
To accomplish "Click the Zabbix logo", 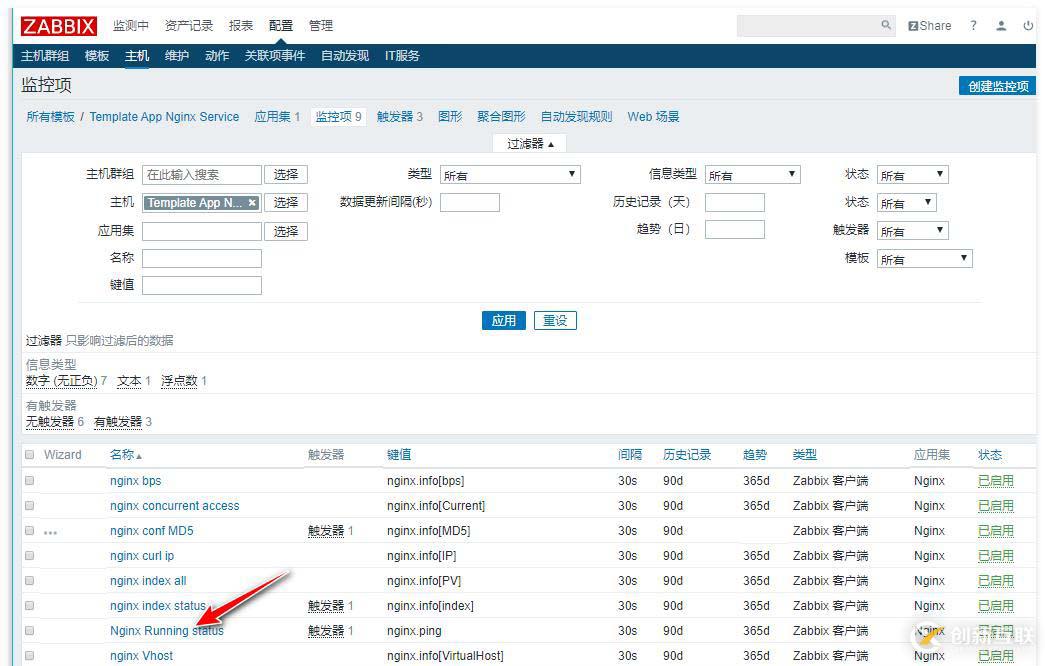I will [x=59, y=26].
